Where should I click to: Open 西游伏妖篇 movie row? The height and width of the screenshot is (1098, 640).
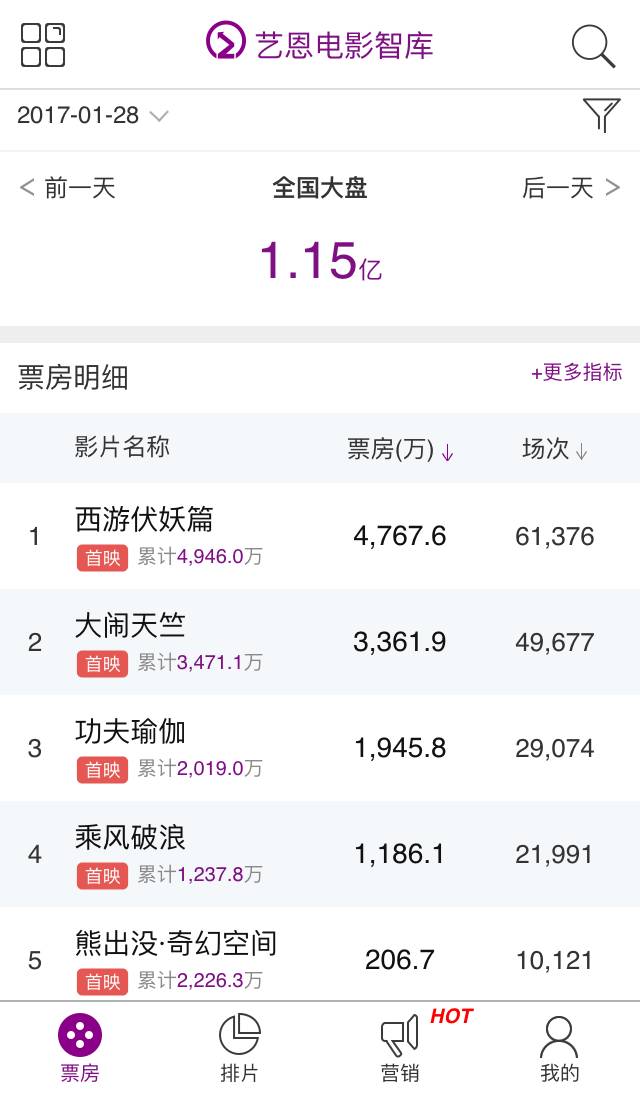click(x=144, y=519)
